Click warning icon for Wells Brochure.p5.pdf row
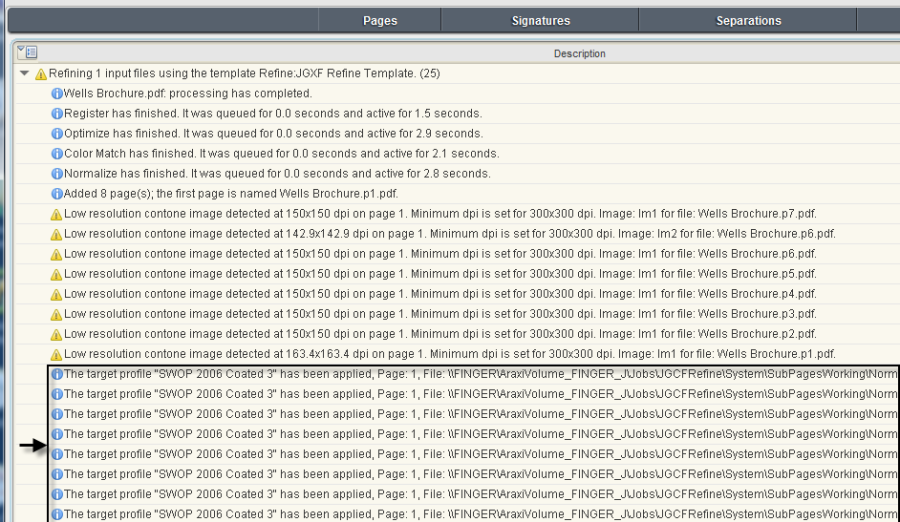The height and width of the screenshot is (522, 900). [x=56, y=275]
